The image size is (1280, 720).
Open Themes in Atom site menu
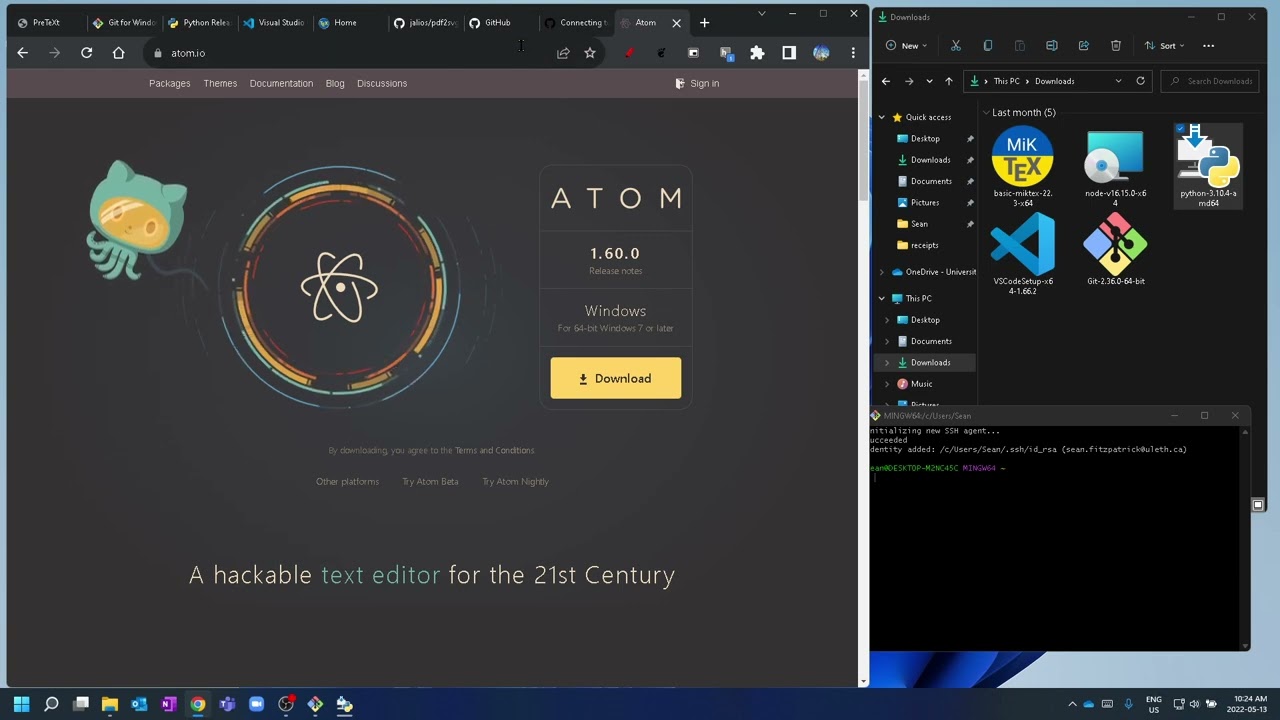tap(220, 83)
